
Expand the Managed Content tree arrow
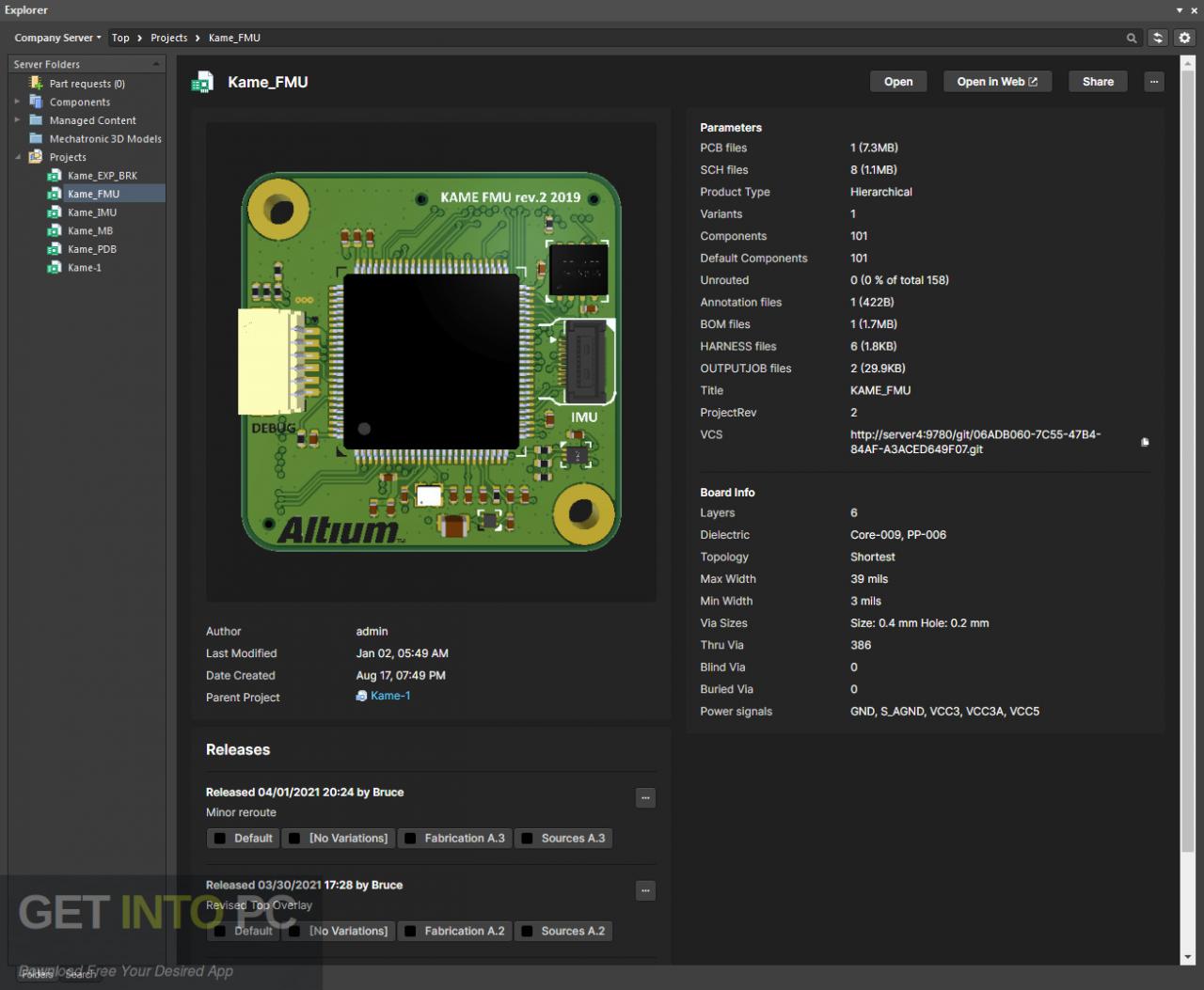pos(17,120)
